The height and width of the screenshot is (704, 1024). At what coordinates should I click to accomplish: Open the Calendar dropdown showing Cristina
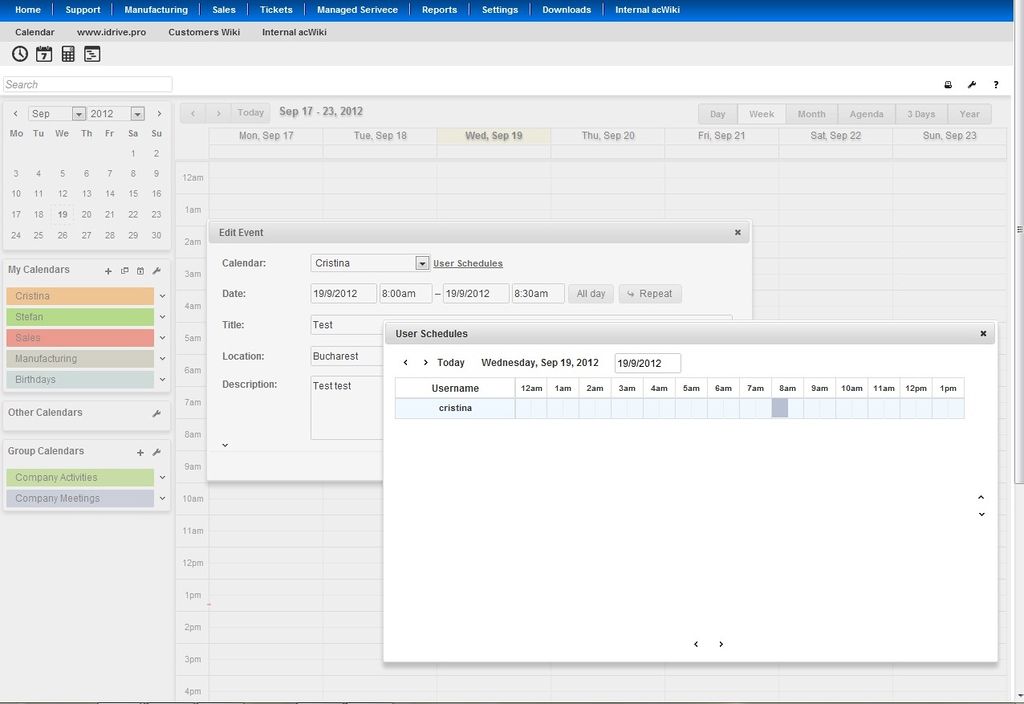click(x=422, y=264)
